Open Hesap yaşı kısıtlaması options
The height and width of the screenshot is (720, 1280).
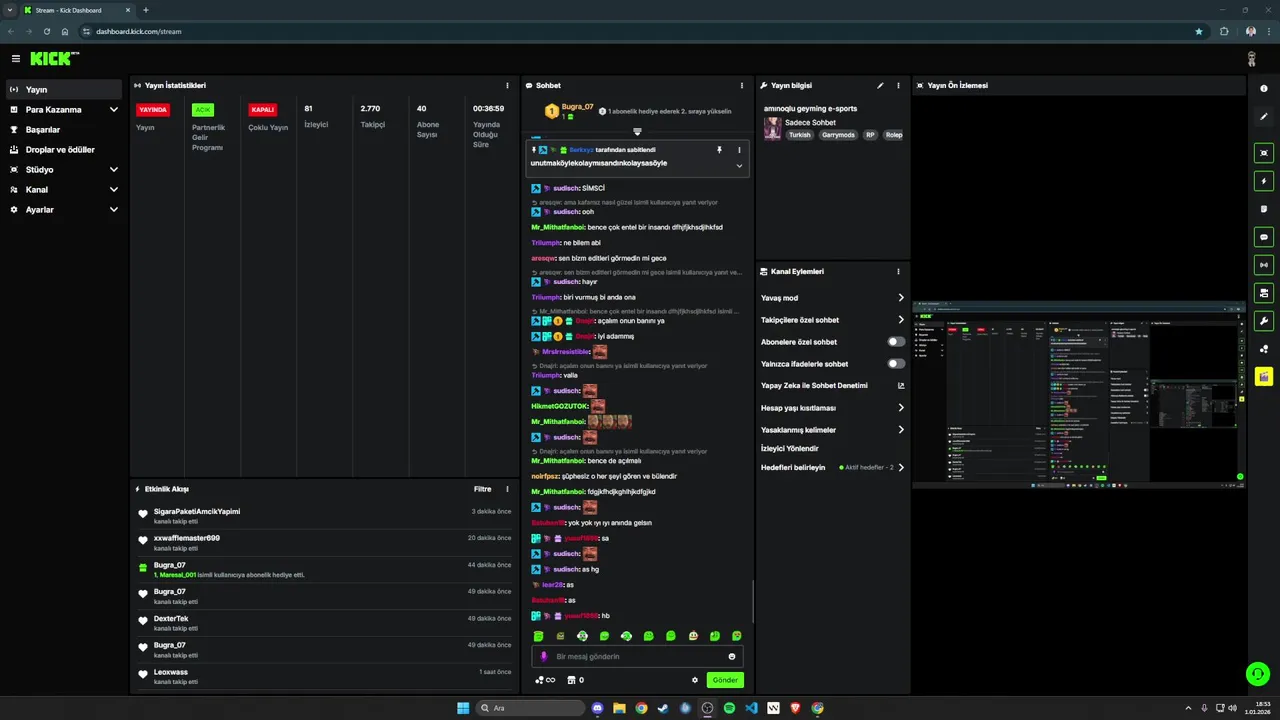[x=900, y=408]
